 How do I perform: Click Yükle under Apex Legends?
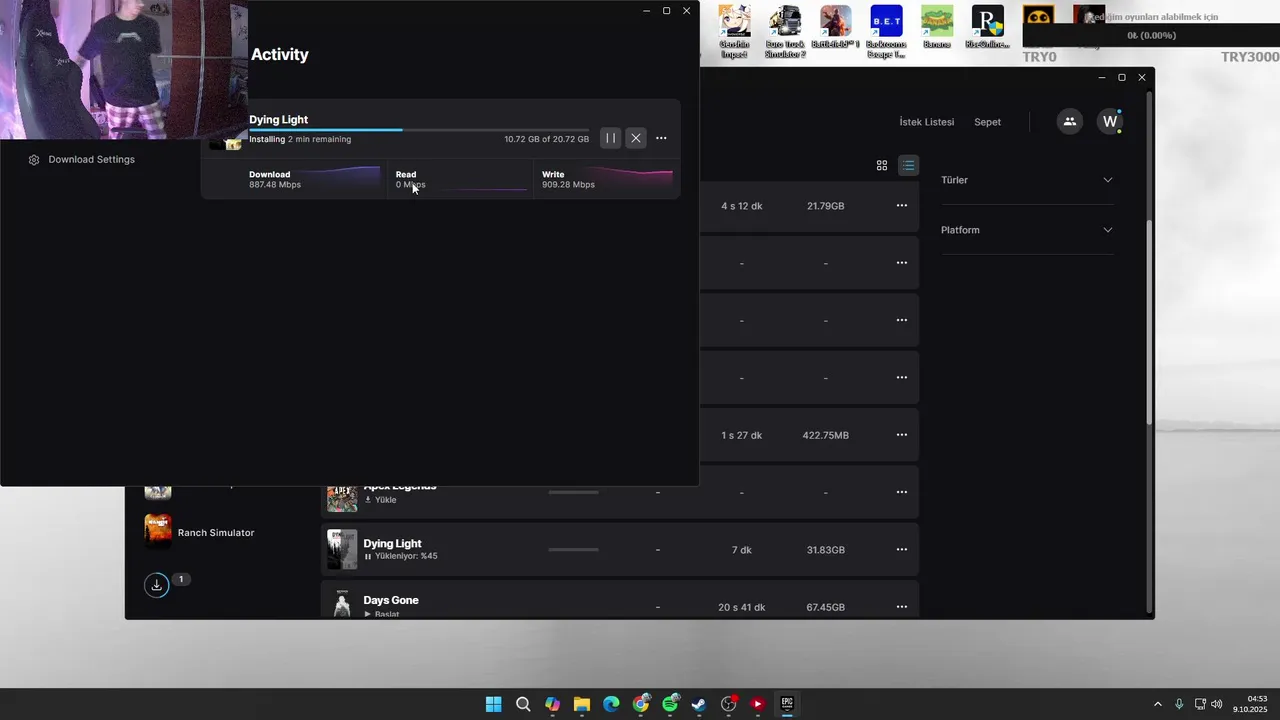pos(381,500)
